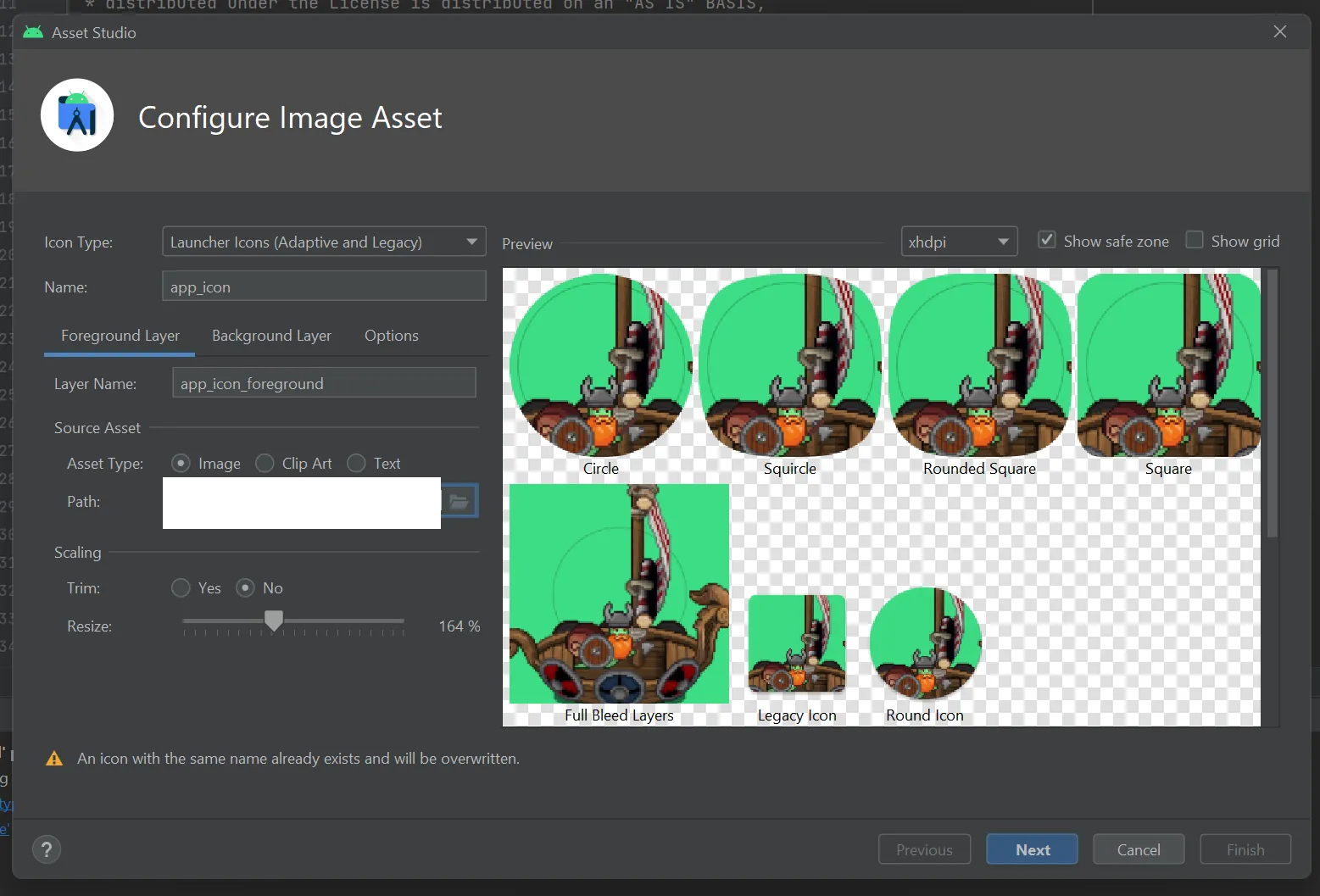Click the Squircle icon preview

[x=790, y=365]
